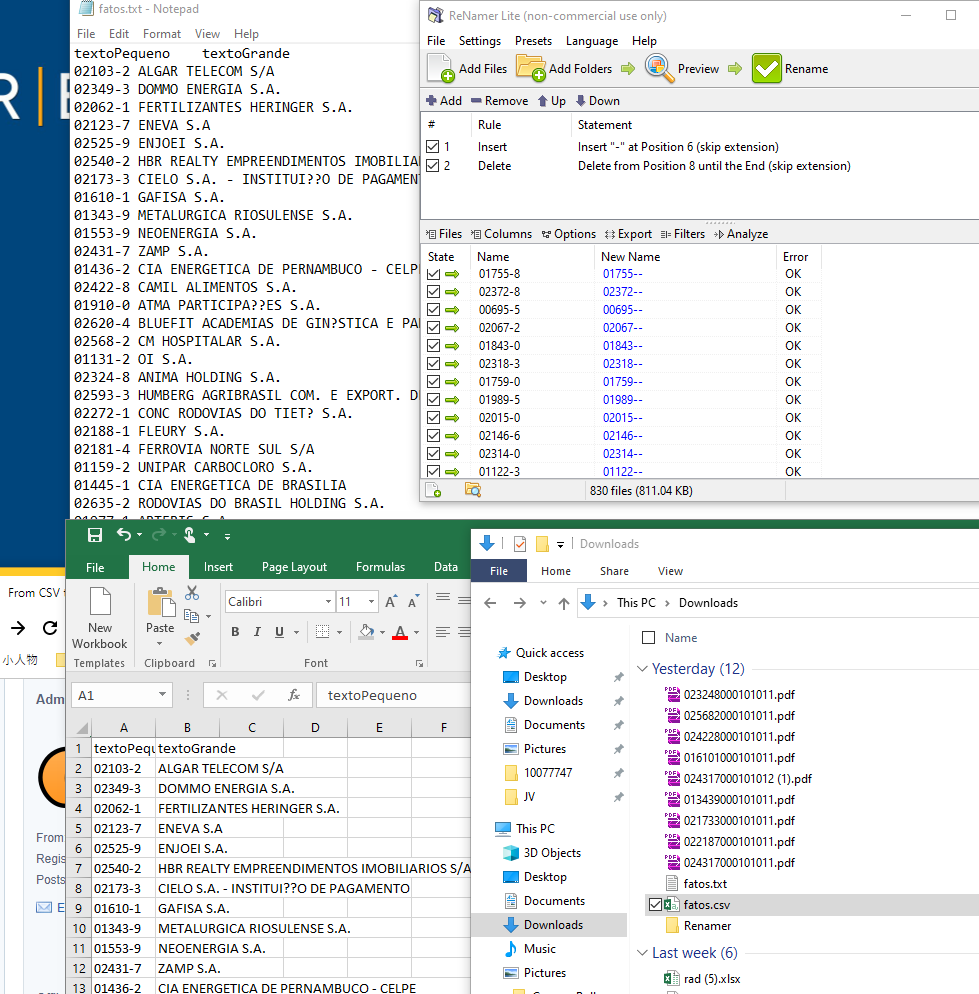Viewport: 979px width, 994px height.
Task: Open the Calibri font name dropdown
Action: click(x=328, y=602)
